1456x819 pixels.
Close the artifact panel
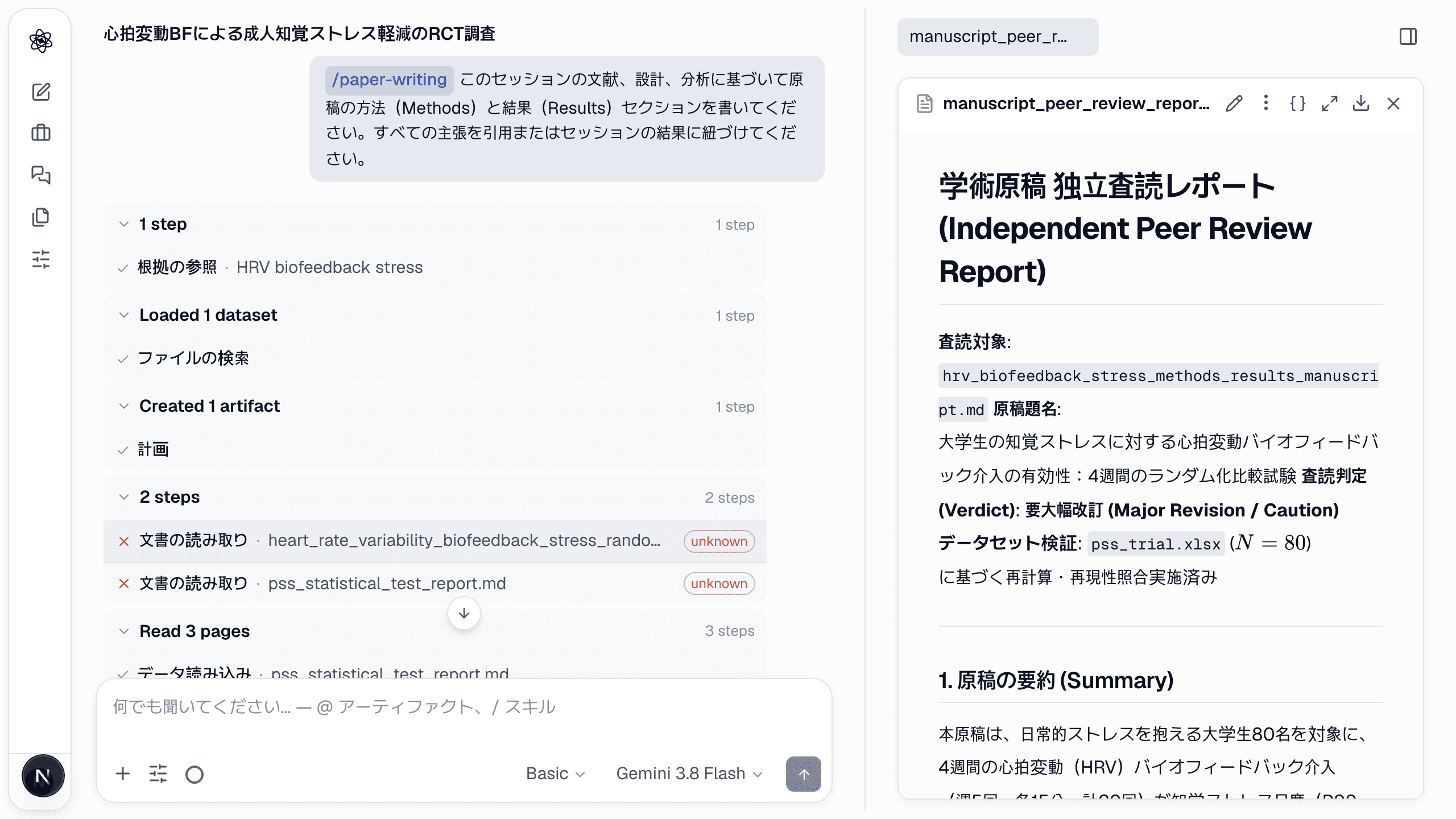click(1393, 104)
